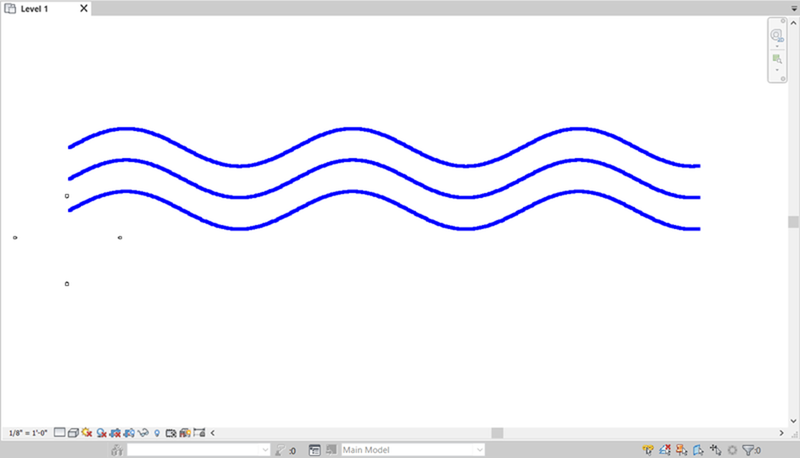
Task: Toggle Sun Path off/on icon
Action: point(87,432)
